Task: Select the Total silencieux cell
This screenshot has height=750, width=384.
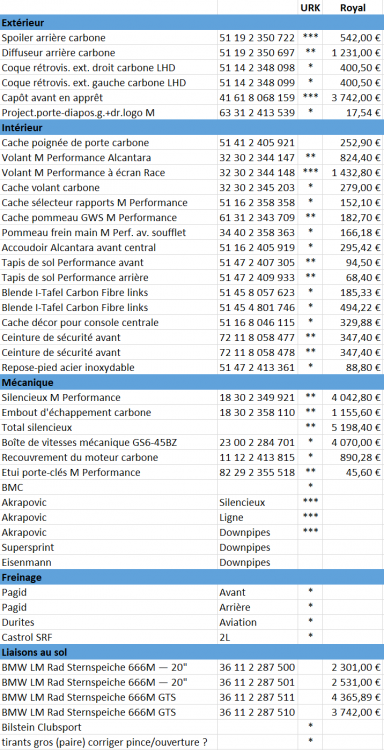Action: 109,428
